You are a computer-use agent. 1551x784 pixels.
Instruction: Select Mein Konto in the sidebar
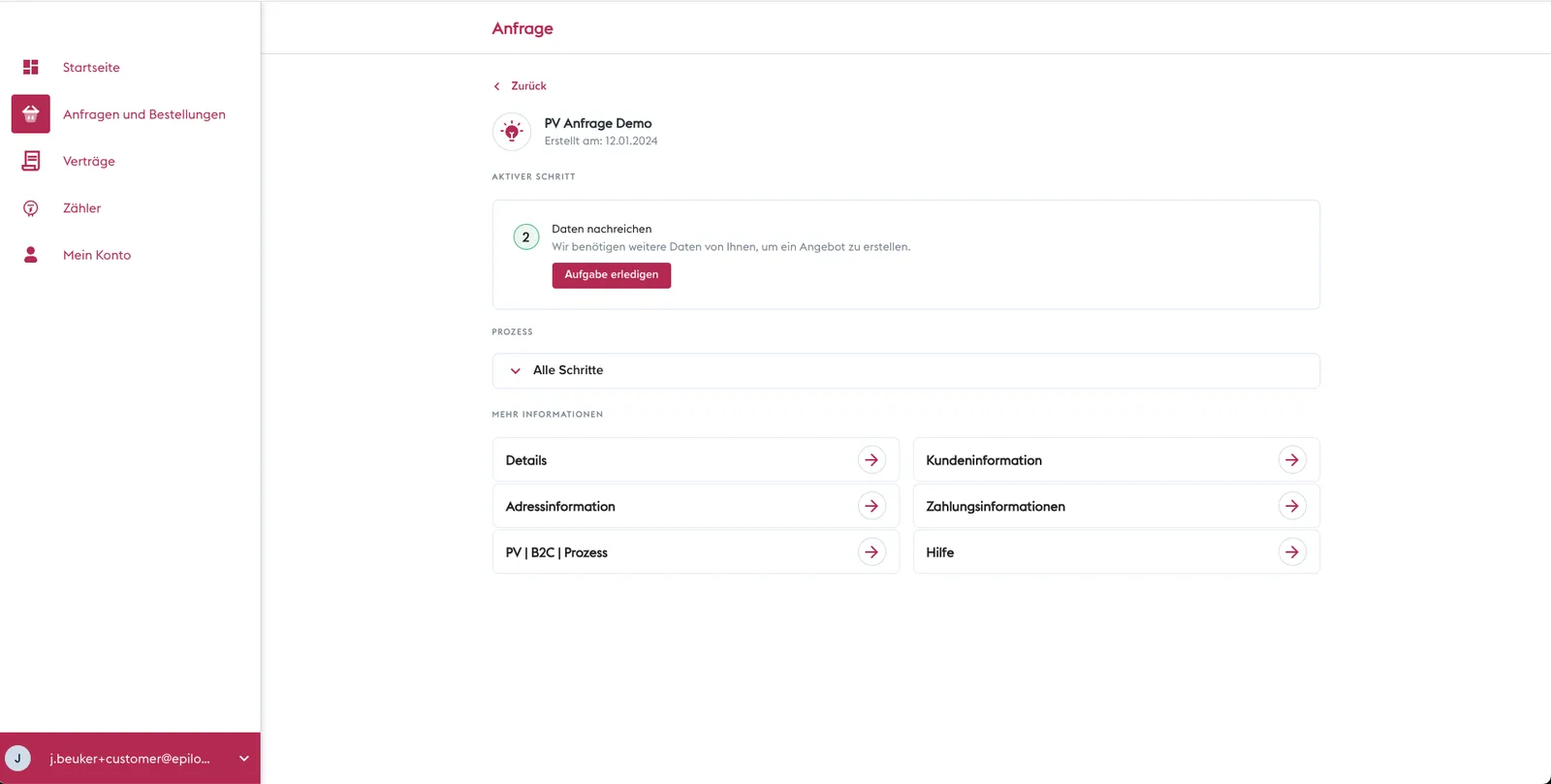97,255
